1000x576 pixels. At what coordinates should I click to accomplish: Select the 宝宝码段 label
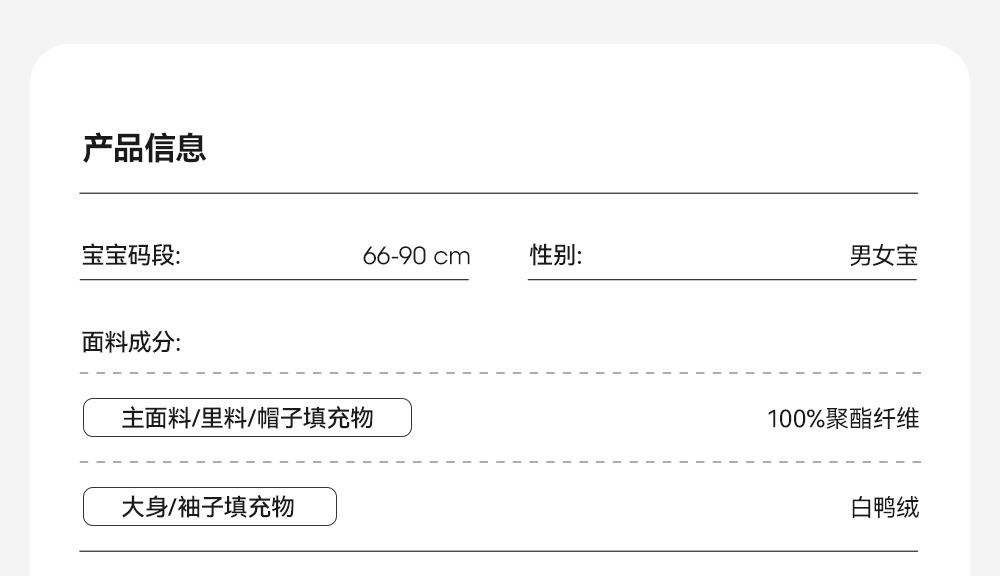[x=131, y=256]
